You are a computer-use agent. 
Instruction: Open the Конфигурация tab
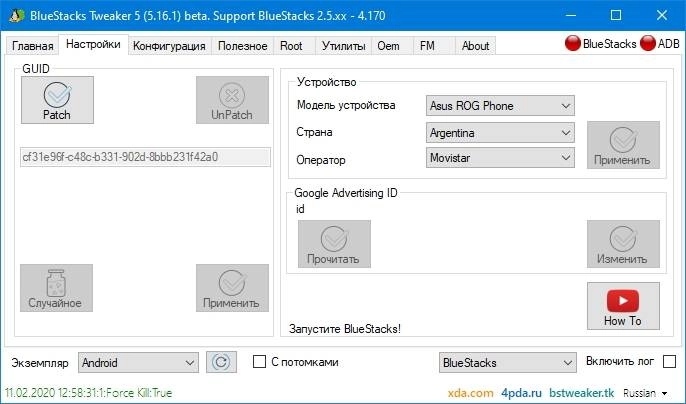(169, 46)
